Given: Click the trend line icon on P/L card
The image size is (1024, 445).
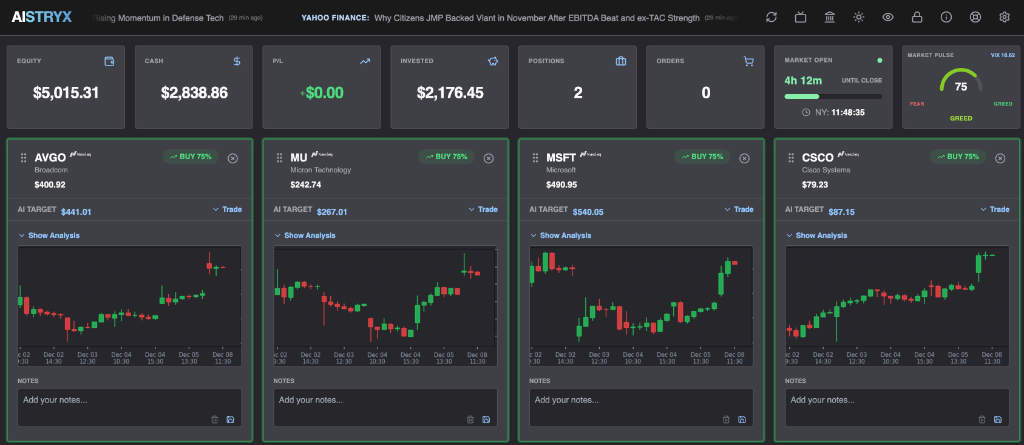Looking at the screenshot, I should coord(364,61).
